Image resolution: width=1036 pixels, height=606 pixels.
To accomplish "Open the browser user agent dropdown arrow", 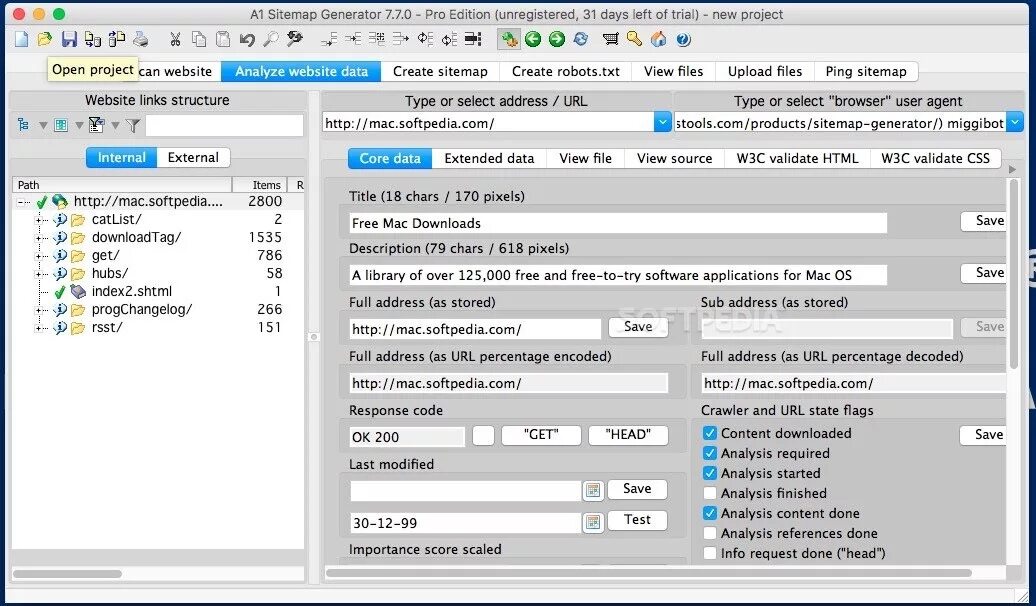I will click(x=1014, y=122).
